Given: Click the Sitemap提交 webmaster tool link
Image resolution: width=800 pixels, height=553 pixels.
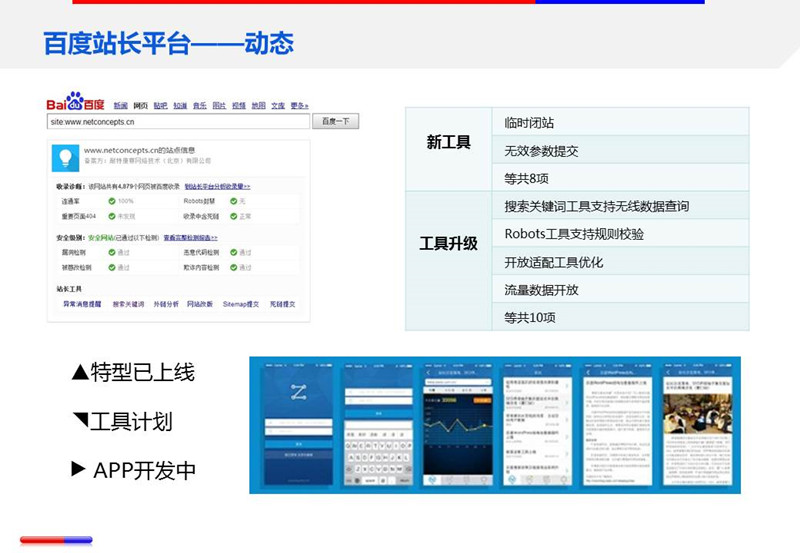Looking at the screenshot, I should 240,304.
